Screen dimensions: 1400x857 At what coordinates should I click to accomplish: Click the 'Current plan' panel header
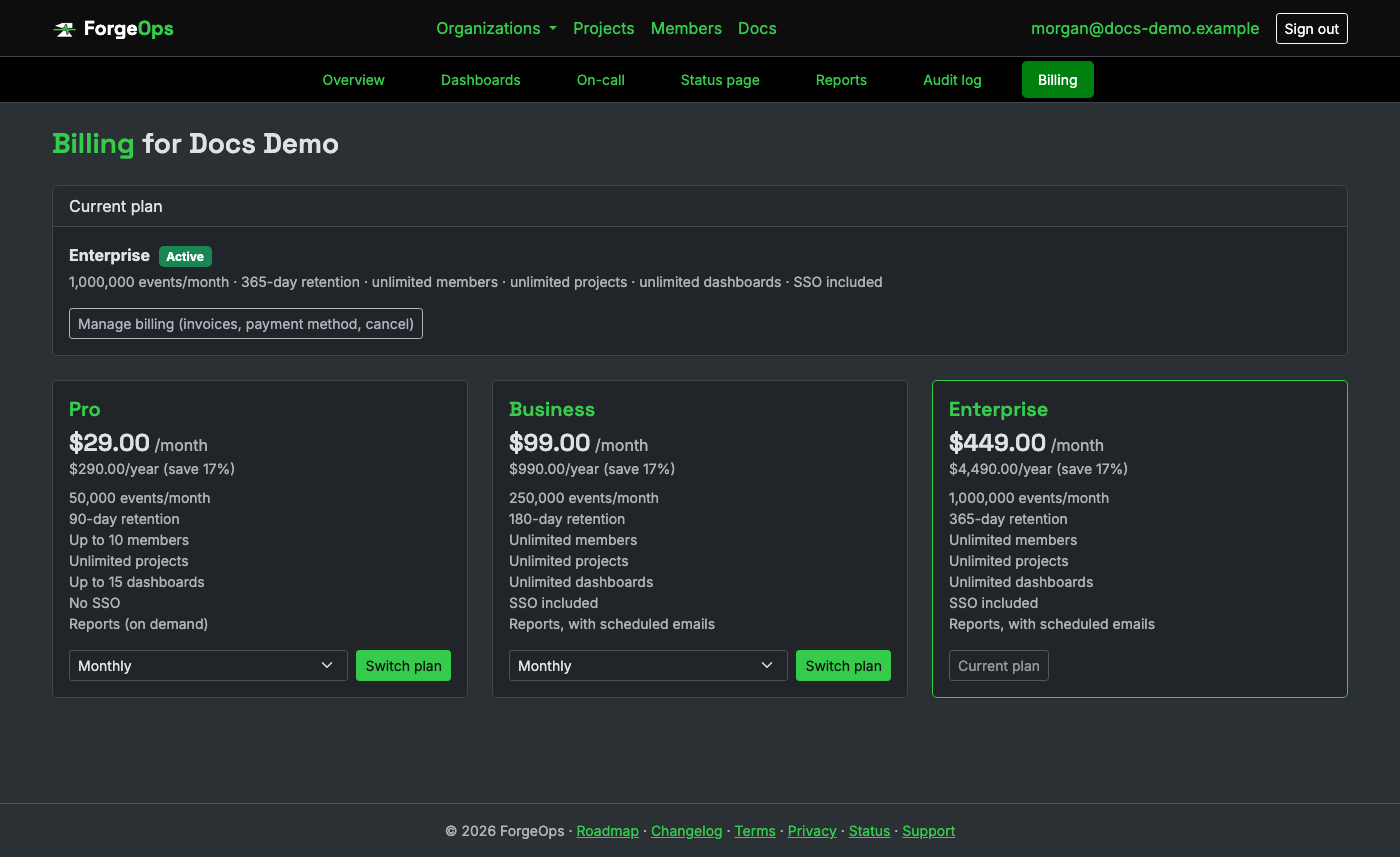700,206
